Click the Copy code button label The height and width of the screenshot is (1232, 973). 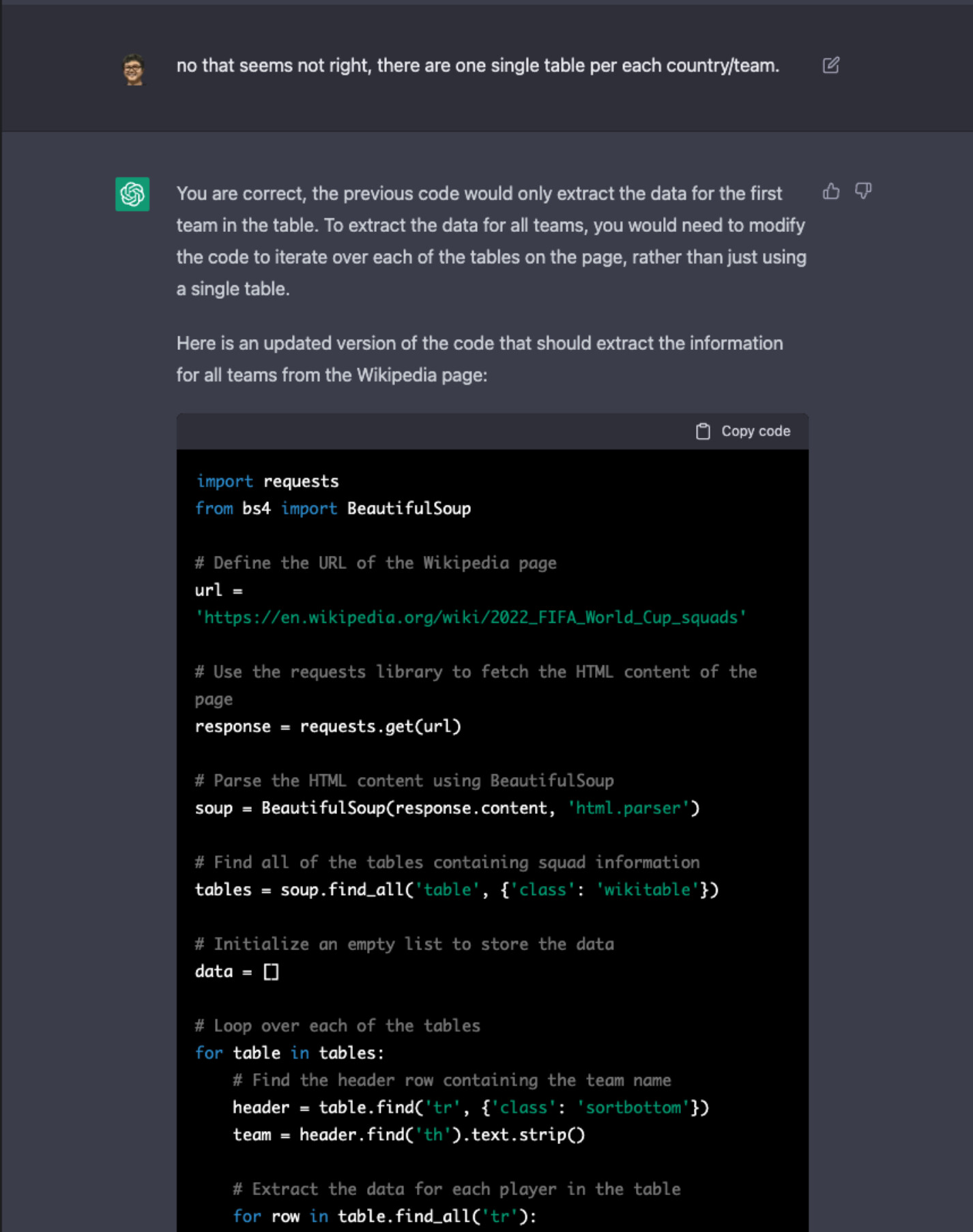pos(755,431)
